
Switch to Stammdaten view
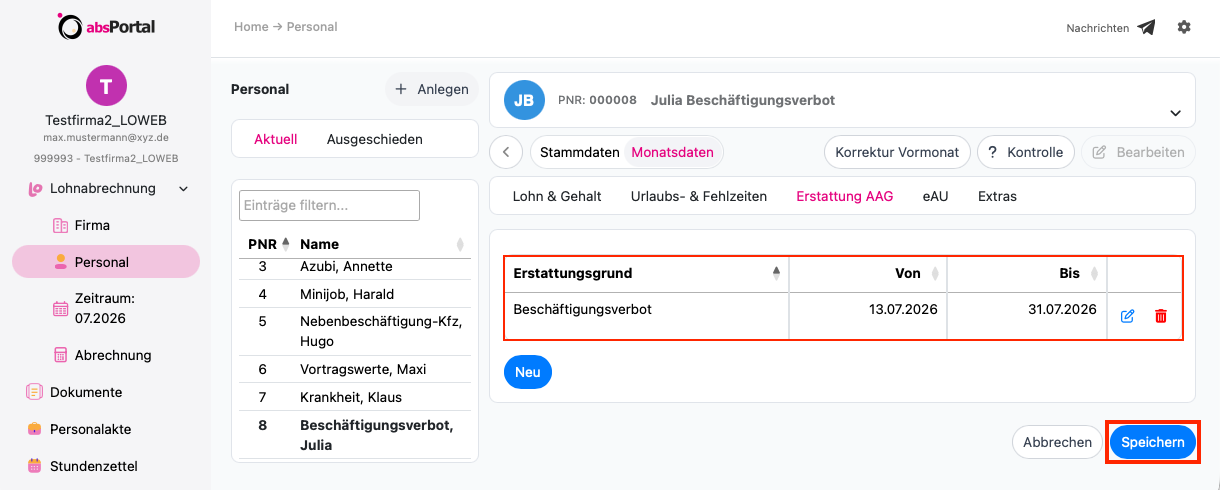(x=579, y=153)
